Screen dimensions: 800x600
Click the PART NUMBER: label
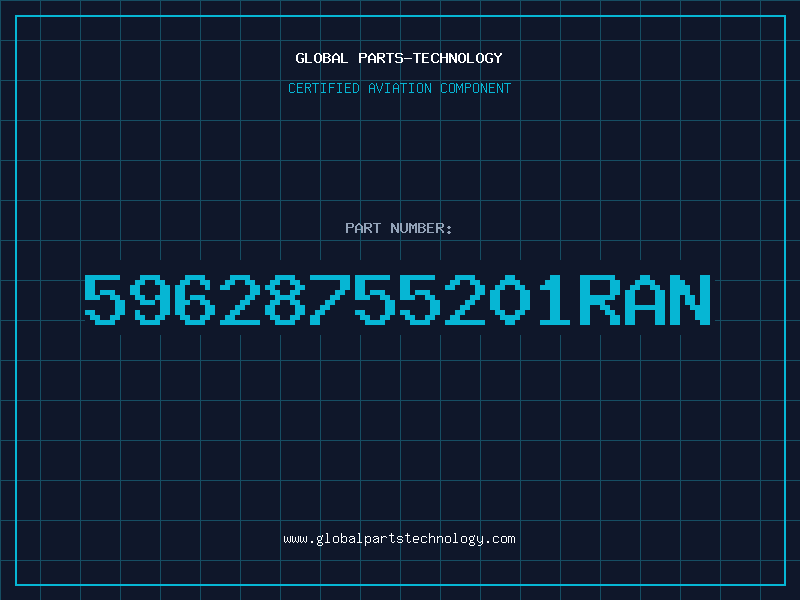point(399,228)
